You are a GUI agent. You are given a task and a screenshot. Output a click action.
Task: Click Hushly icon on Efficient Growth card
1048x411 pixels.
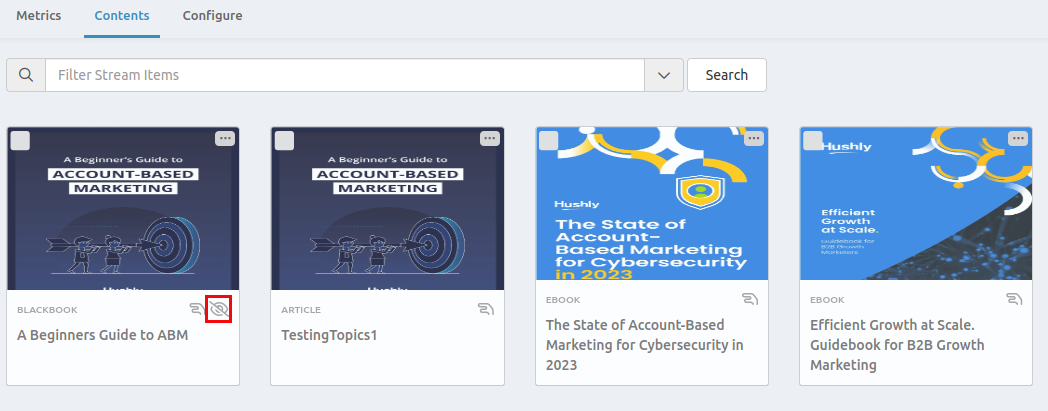1014,299
